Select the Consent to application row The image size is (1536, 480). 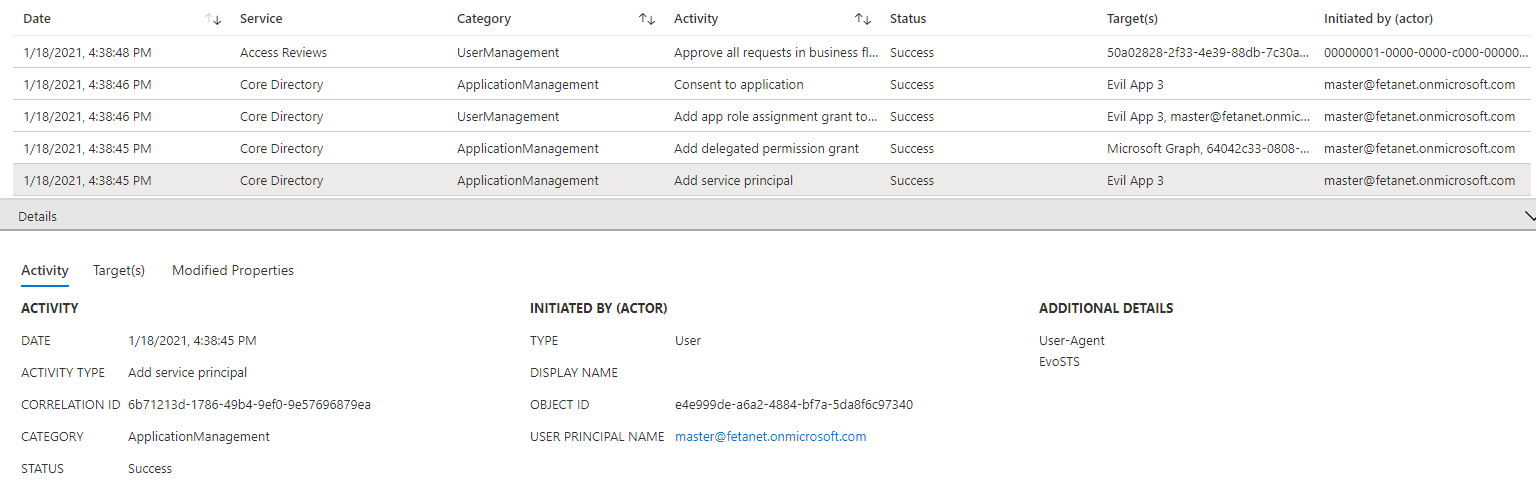pyautogui.click(x=772, y=84)
